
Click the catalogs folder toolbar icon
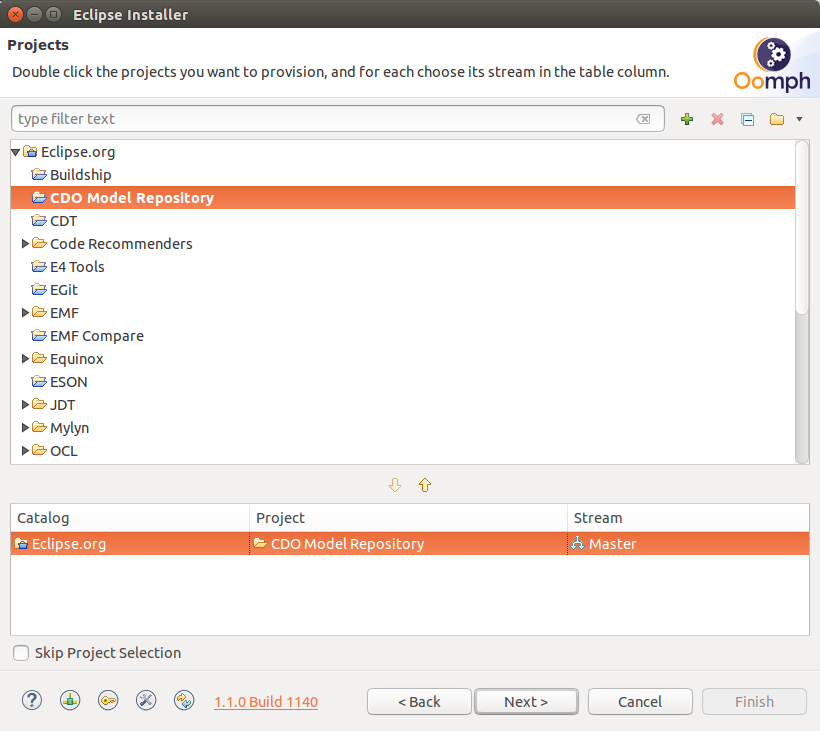[777, 119]
